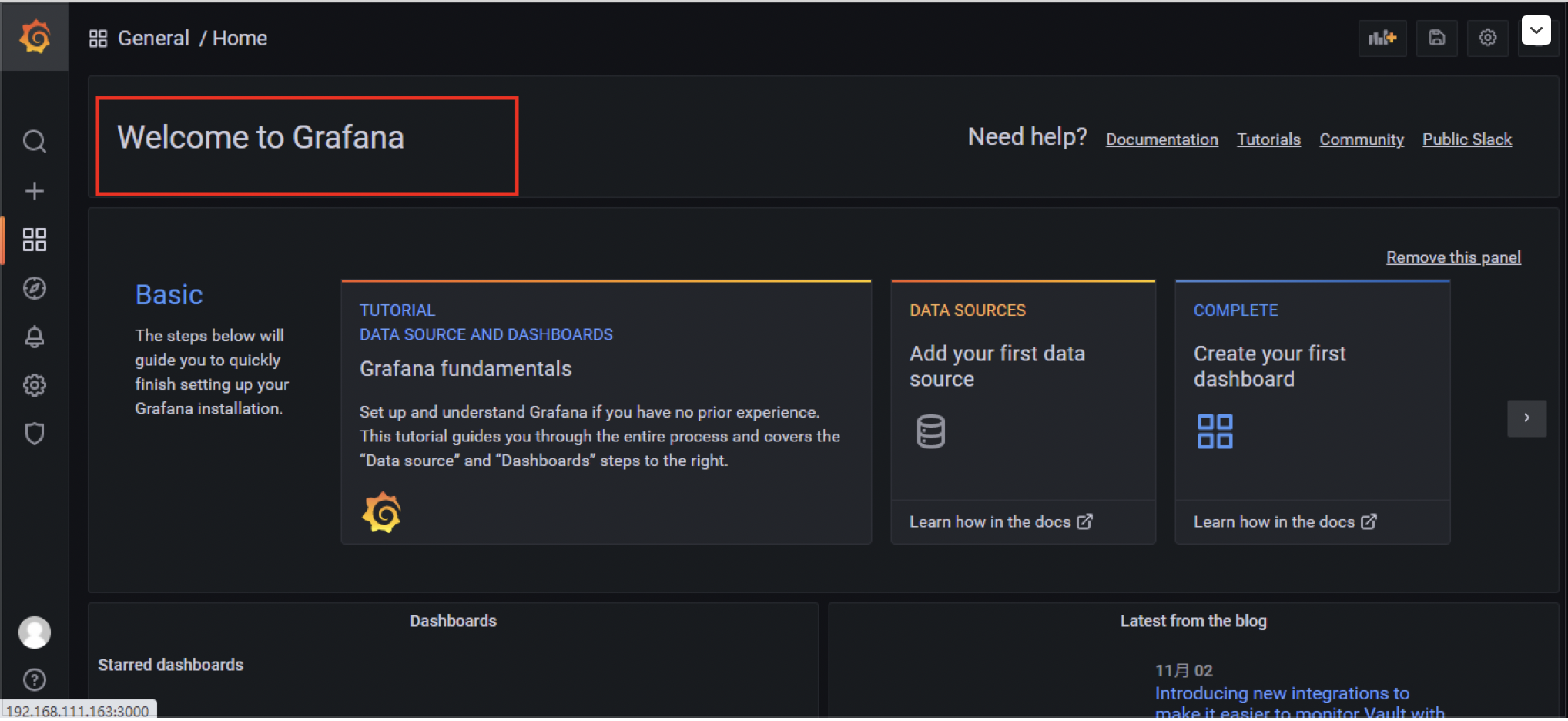This screenshot has height=721, width=1568.
Task: Click the Dashboards panel title
Action: point(453,621)
